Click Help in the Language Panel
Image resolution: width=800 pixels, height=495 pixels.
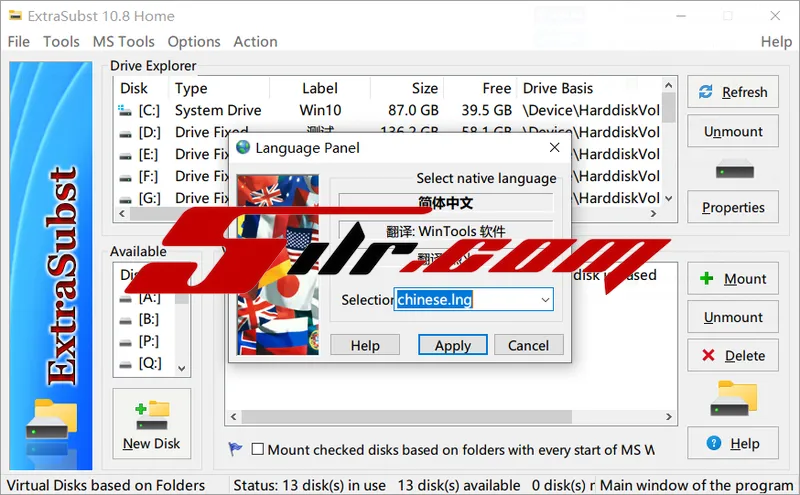click(x=365, y=345)
